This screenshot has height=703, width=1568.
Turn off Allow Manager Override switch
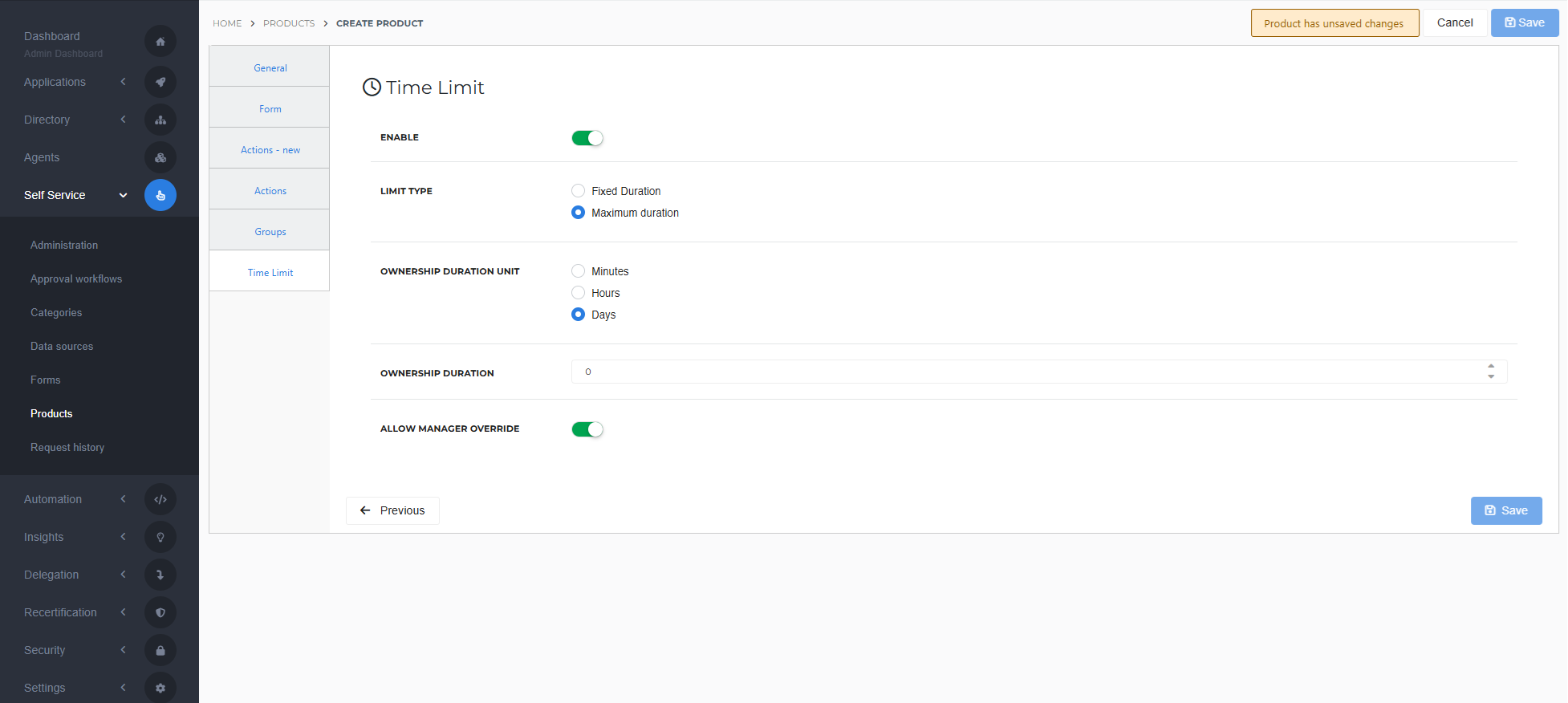(x=587, y=429)
